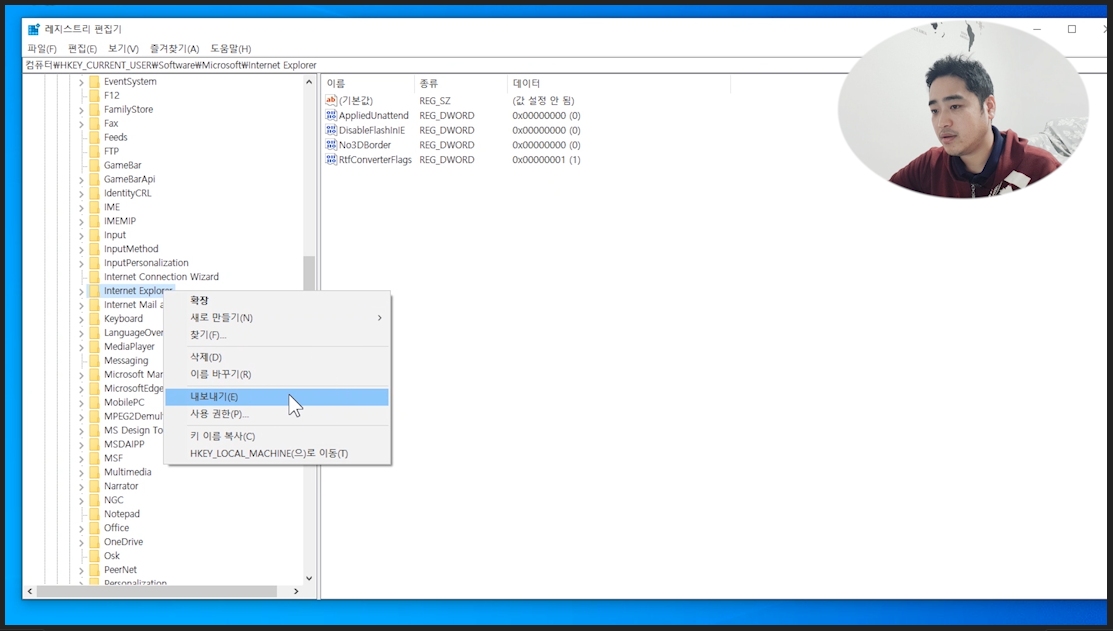The image size is (1113, 631).
Task: Select the Keyboard key in the tree
Action: coord(124,319)
